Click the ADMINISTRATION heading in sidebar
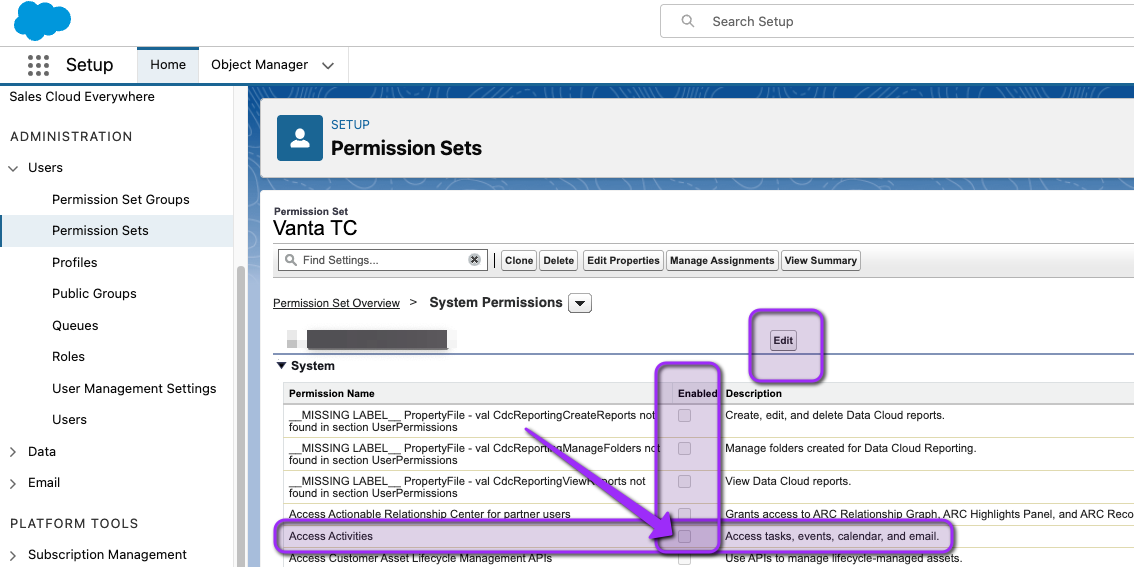1134x567 pixels. [x=71, y=137]
